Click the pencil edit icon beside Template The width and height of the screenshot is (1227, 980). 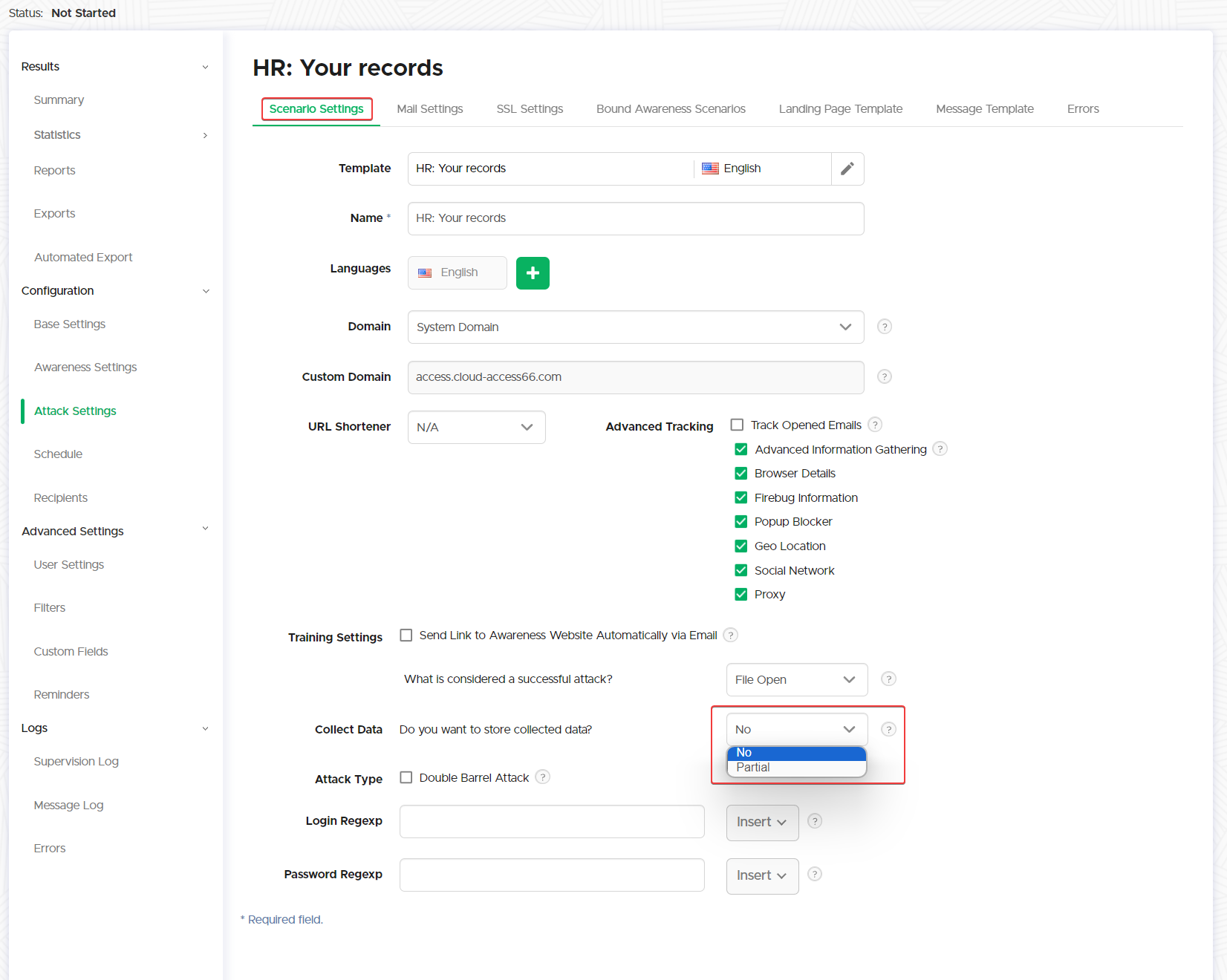point(847,169)
